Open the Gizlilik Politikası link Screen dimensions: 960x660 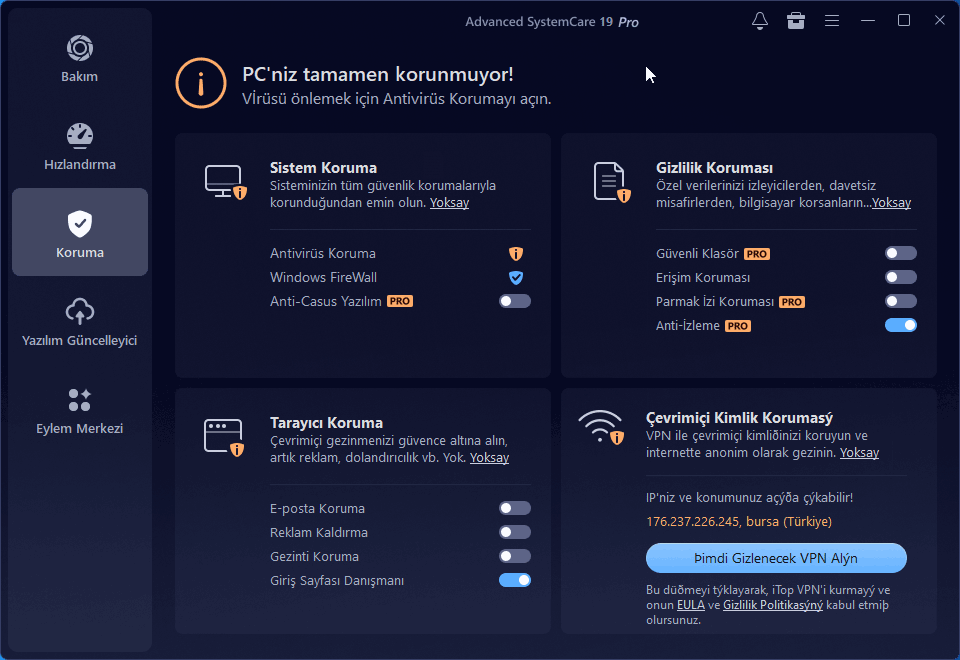pyautogui.click(x=773, y=605)
